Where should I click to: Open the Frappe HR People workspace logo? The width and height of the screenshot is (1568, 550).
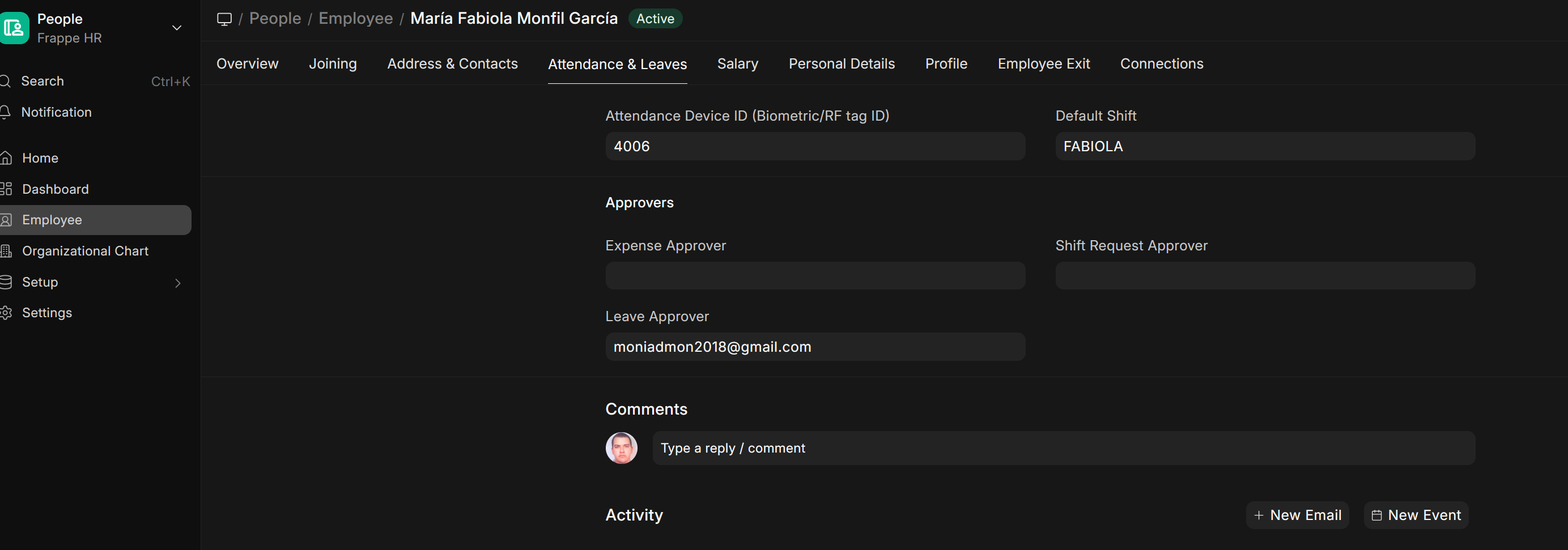click(x=15, y=27)
